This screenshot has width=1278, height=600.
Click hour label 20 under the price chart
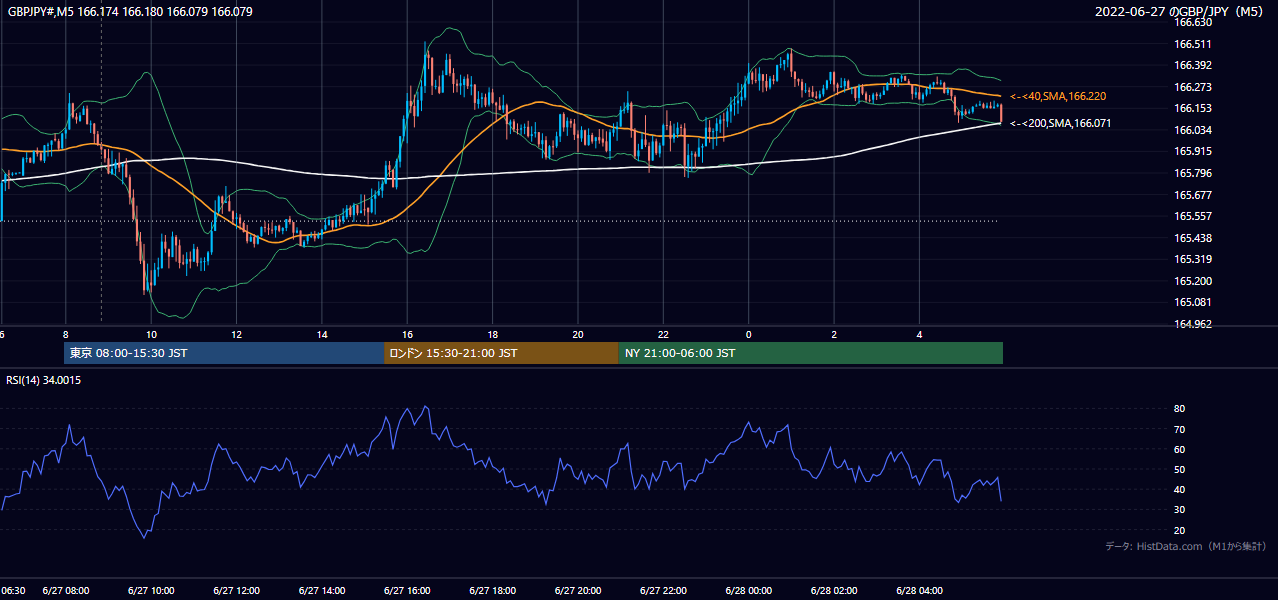tap(578, 334)
